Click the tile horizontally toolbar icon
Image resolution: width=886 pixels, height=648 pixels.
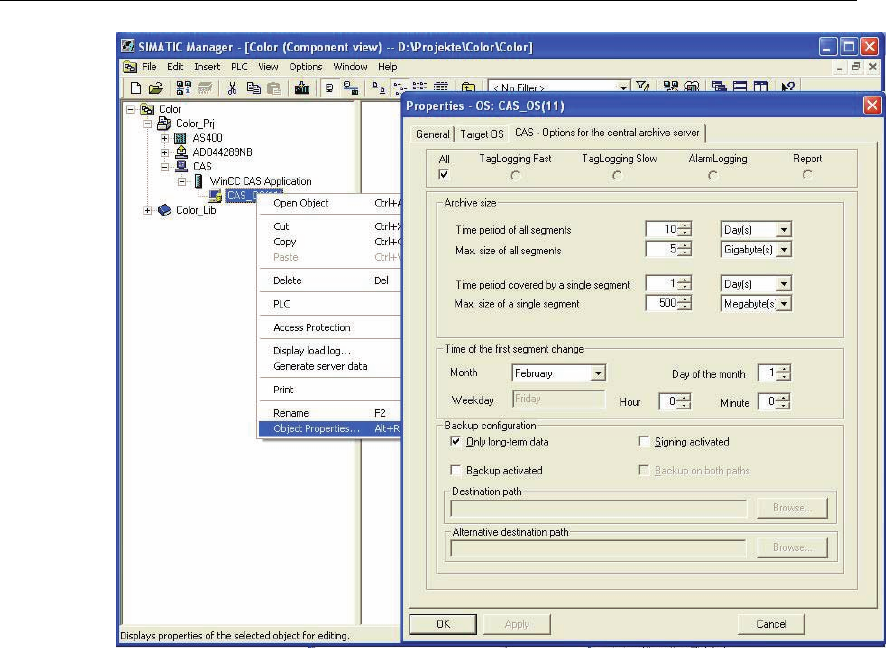(740, 86)
